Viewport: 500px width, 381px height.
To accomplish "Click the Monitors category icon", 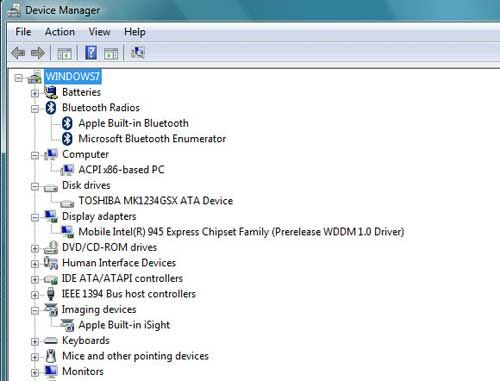I will coord(51,371).
